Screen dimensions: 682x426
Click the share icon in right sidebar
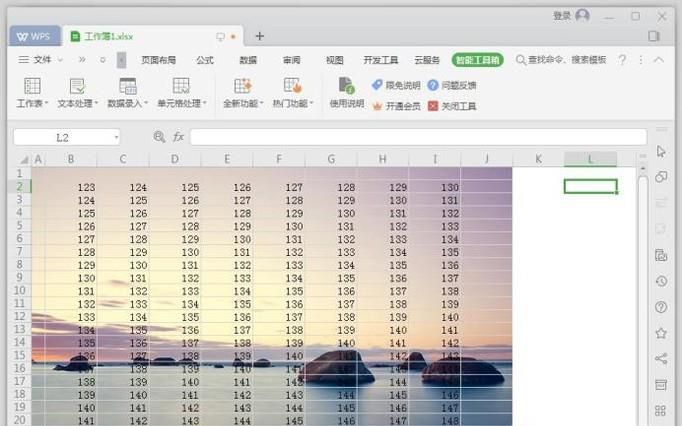click(x=660, y=359)
